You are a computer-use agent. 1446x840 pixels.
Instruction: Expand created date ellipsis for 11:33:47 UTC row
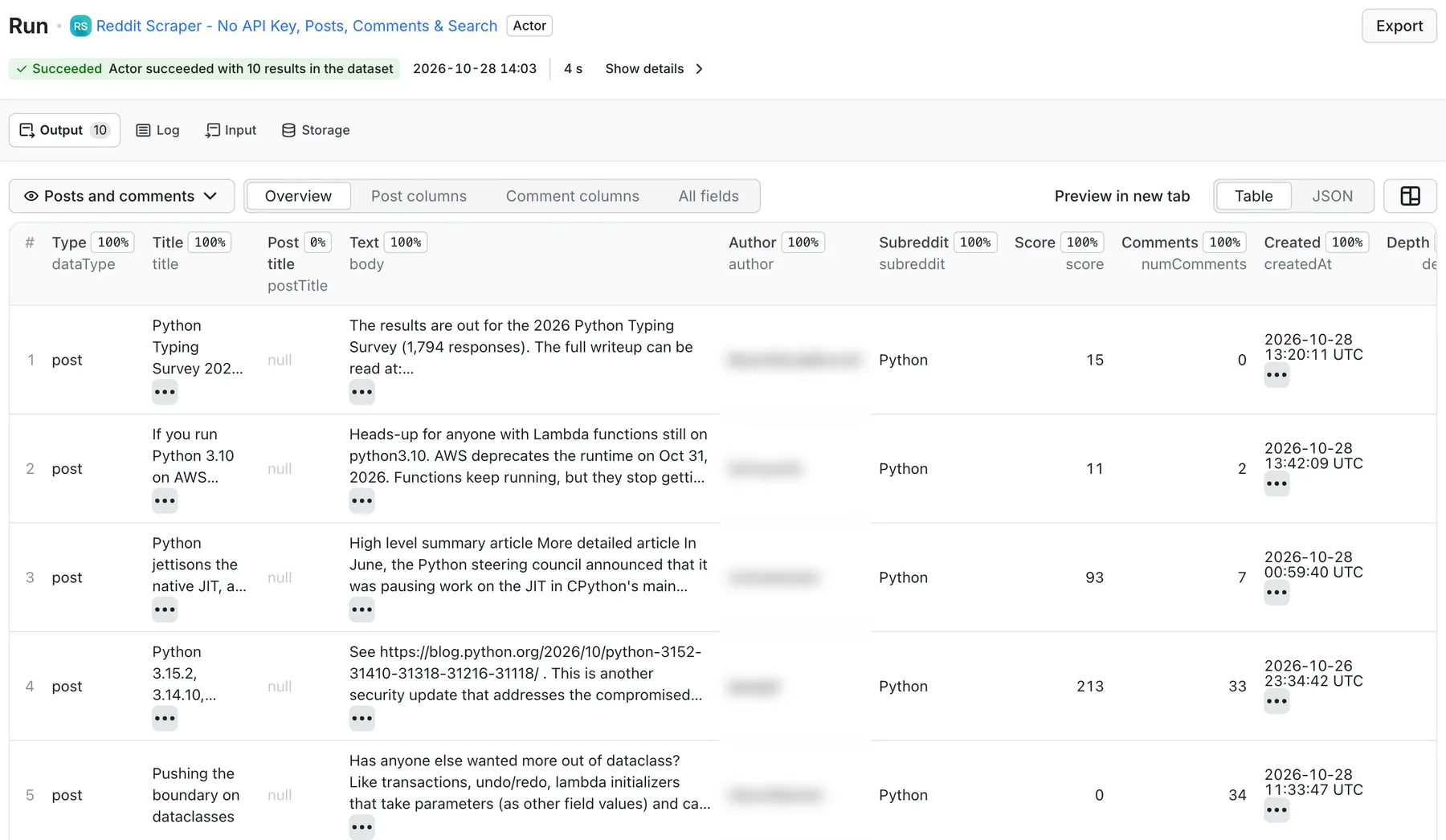coord(1276,810)
